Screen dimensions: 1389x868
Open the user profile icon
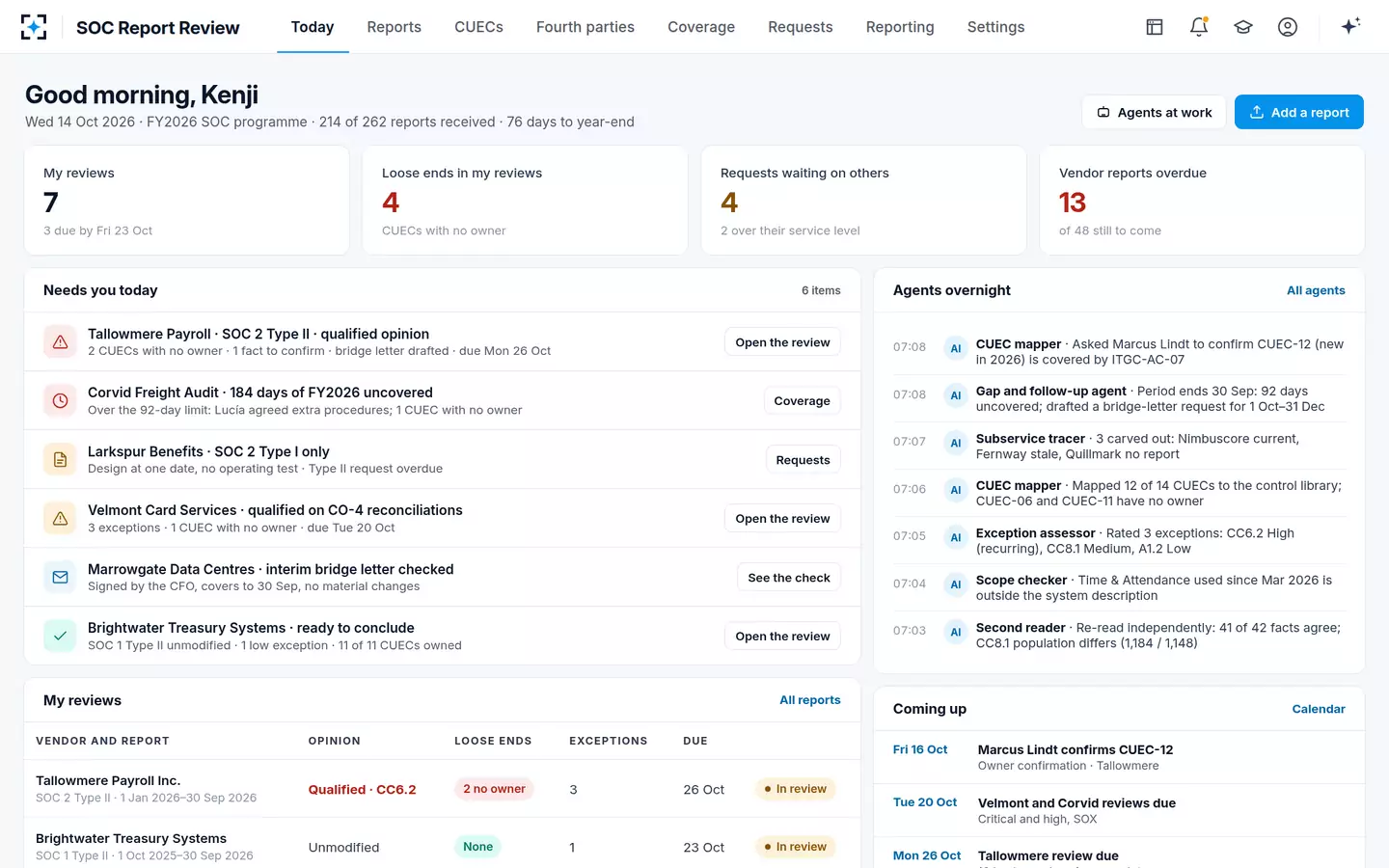pos(1288,27)
